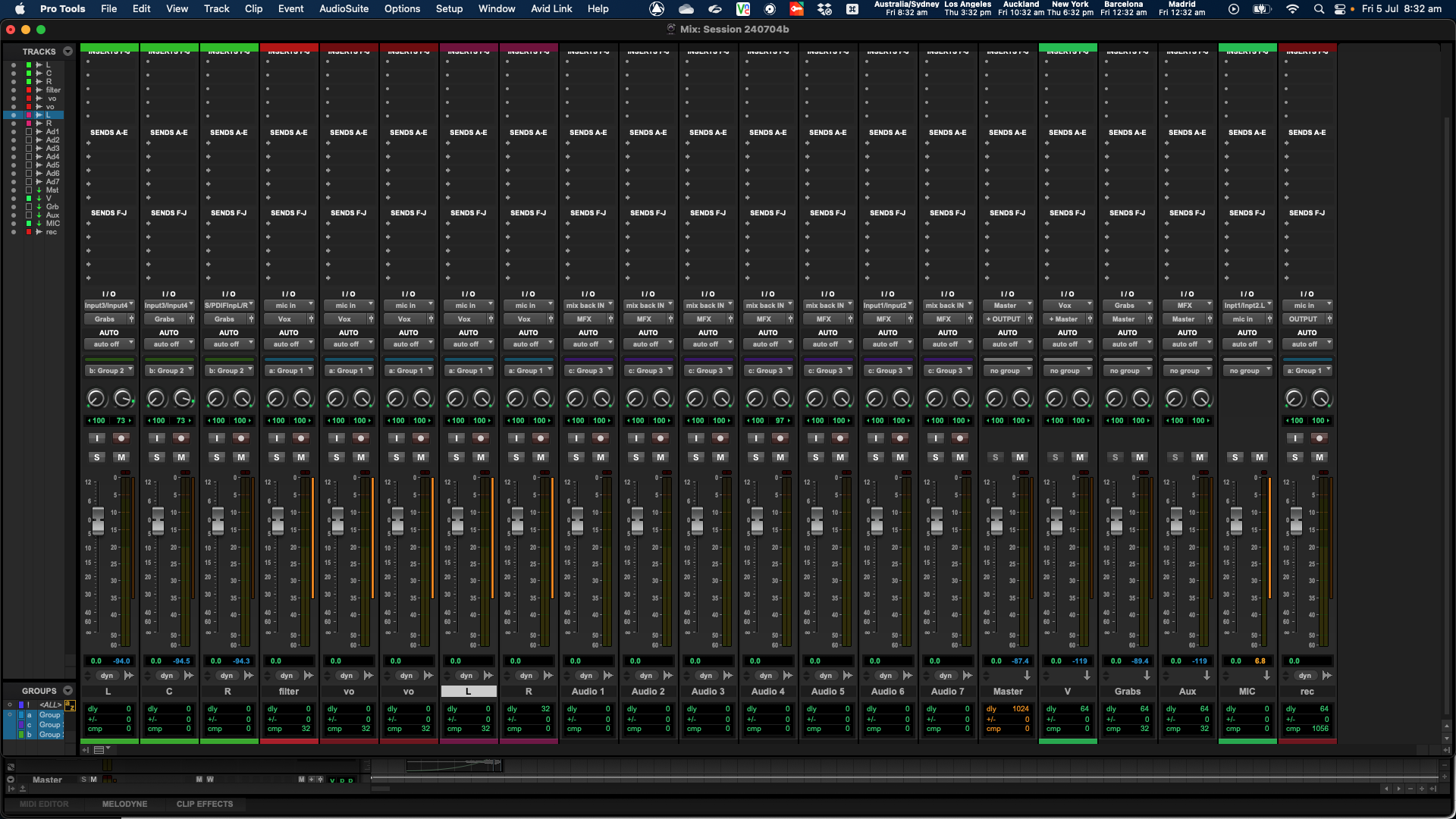The height and width of the screenshot is (819, 1456).
Task: Toggle visibility dot for Mst in track list
Action: (13, 190)
